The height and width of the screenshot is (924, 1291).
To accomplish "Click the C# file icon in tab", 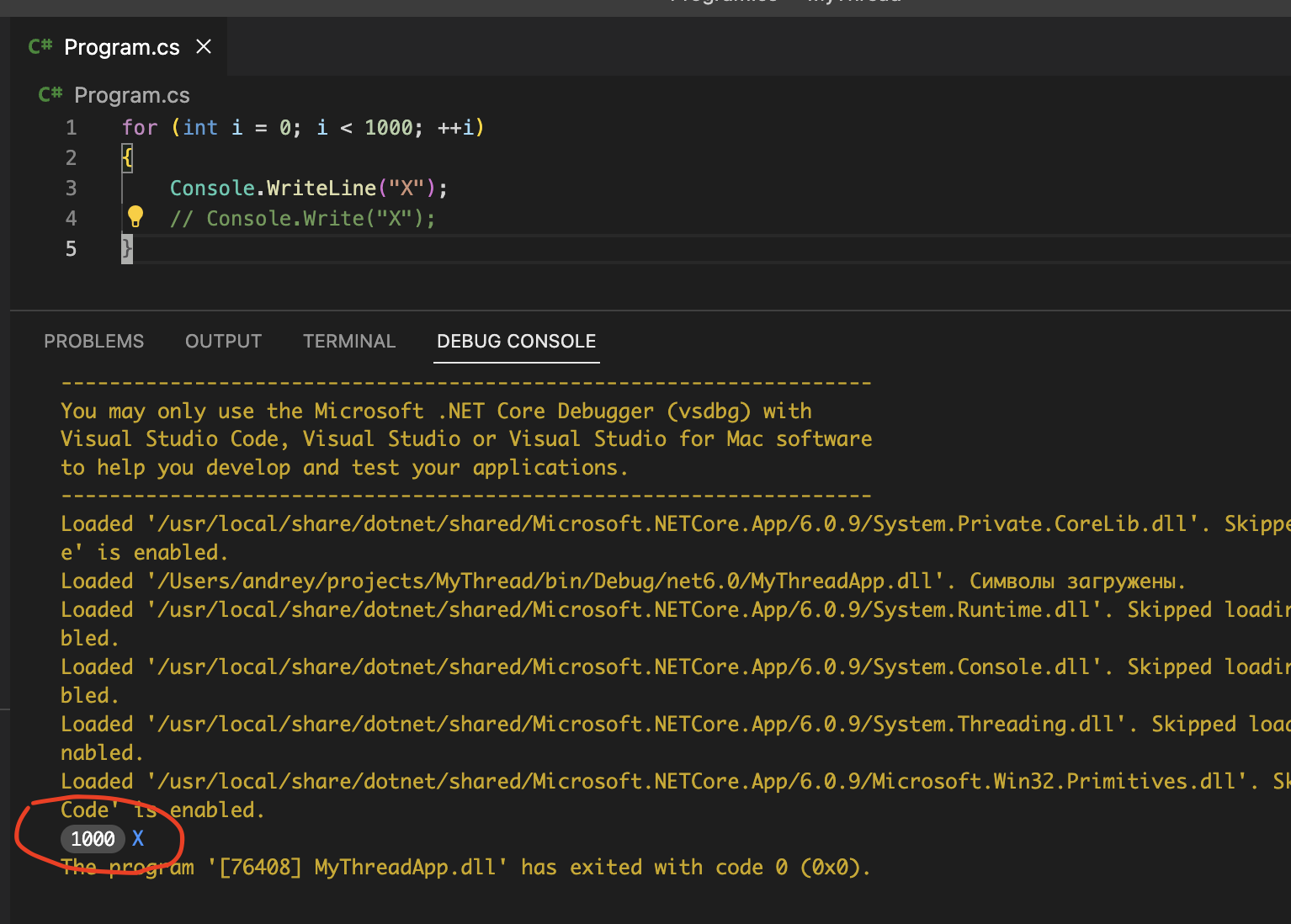I will tap(40, 46).
